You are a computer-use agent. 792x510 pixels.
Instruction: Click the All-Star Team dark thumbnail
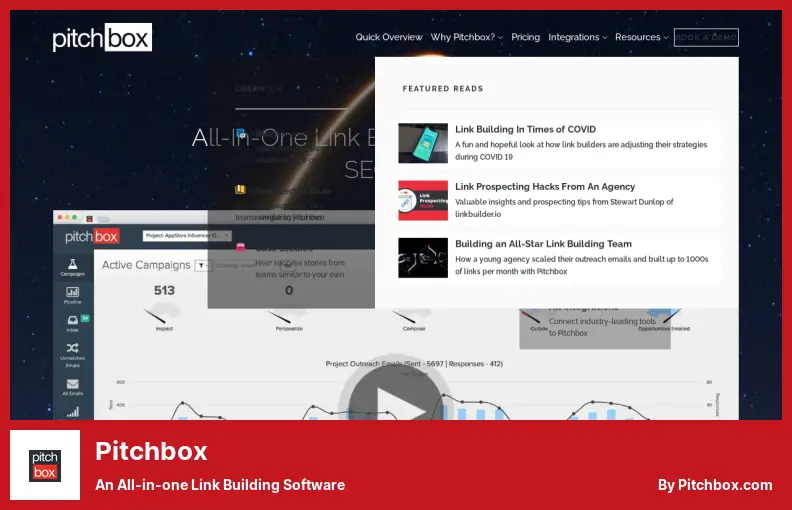click(423, 258)
